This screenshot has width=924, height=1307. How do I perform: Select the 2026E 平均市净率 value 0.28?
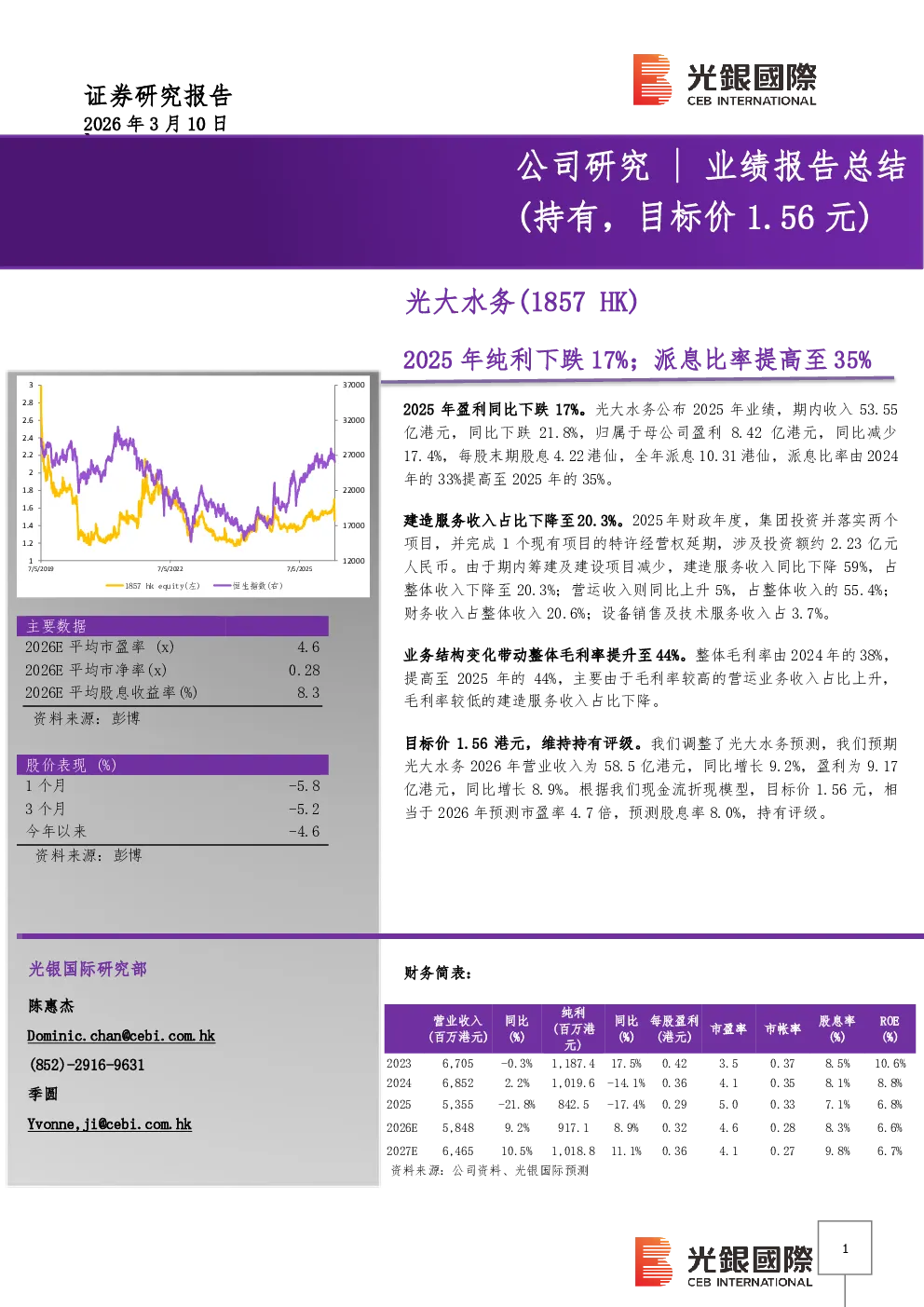click(304, 670)
